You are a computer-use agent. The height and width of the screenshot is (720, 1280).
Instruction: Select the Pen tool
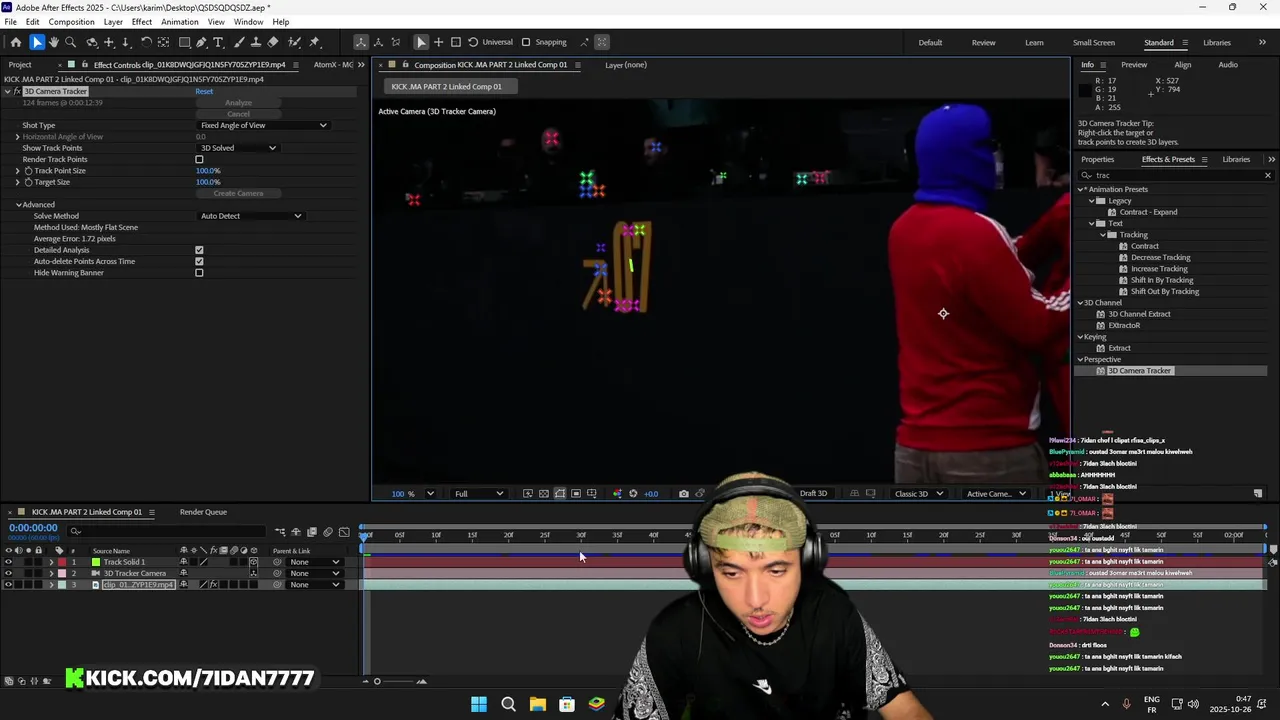point(201,42)
